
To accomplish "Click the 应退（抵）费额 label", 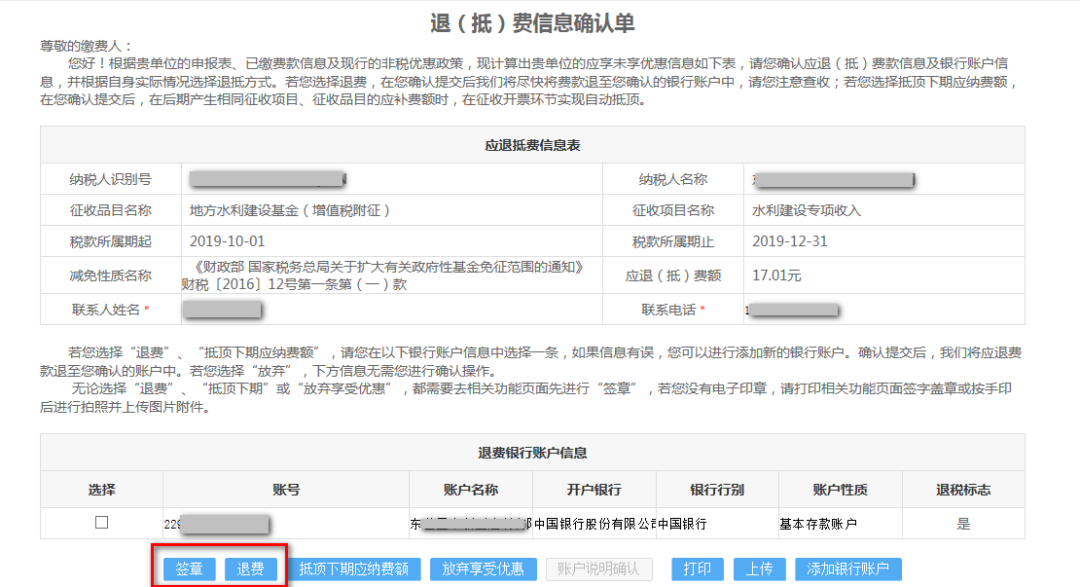I will (673, 276).
